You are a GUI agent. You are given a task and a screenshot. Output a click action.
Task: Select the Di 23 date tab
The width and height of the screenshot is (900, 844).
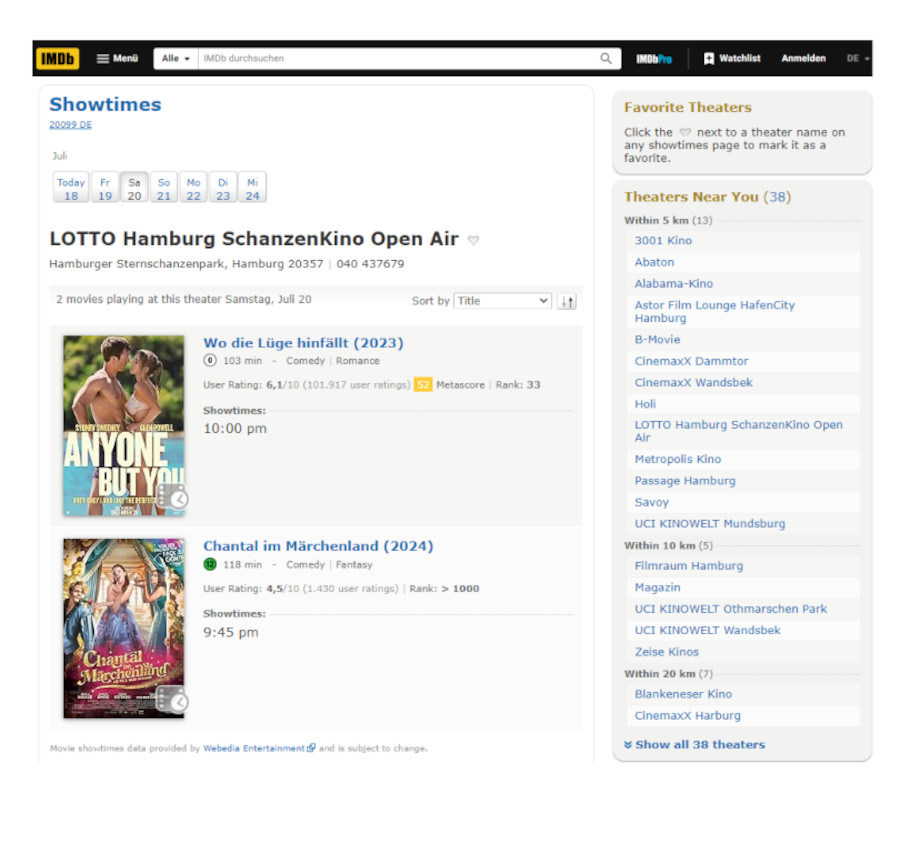tap(223, 187)
